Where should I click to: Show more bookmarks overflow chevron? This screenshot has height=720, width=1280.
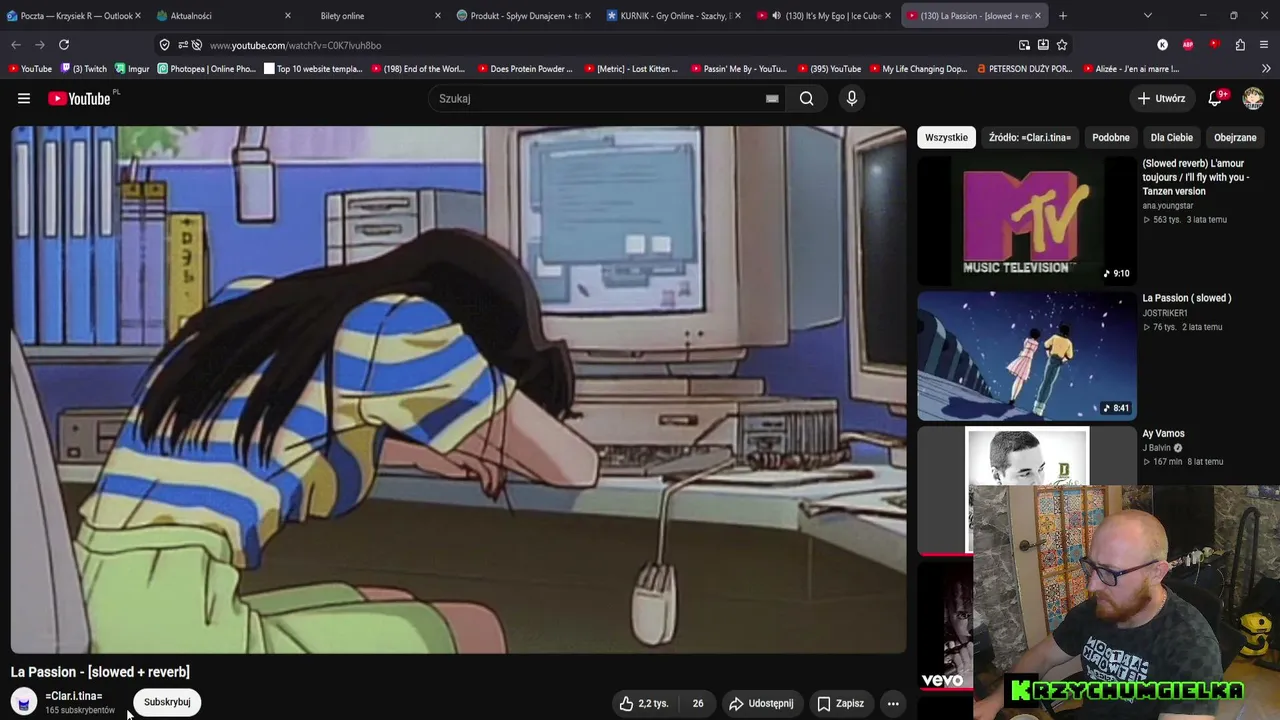click(1266, 69)
